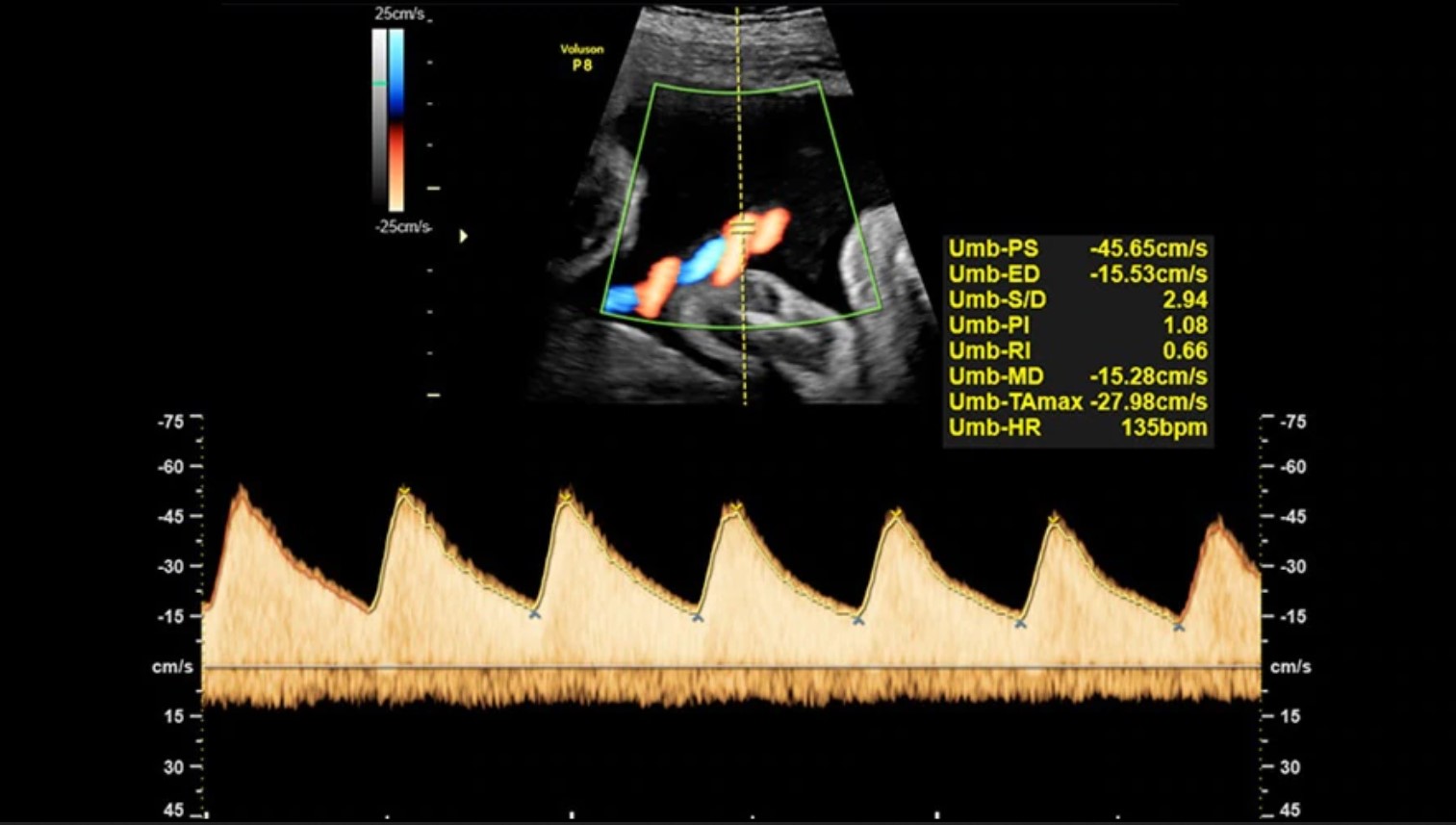Click the focus position triangle marker
Viewport: 1456px width, 825px height.
point(464,236)
